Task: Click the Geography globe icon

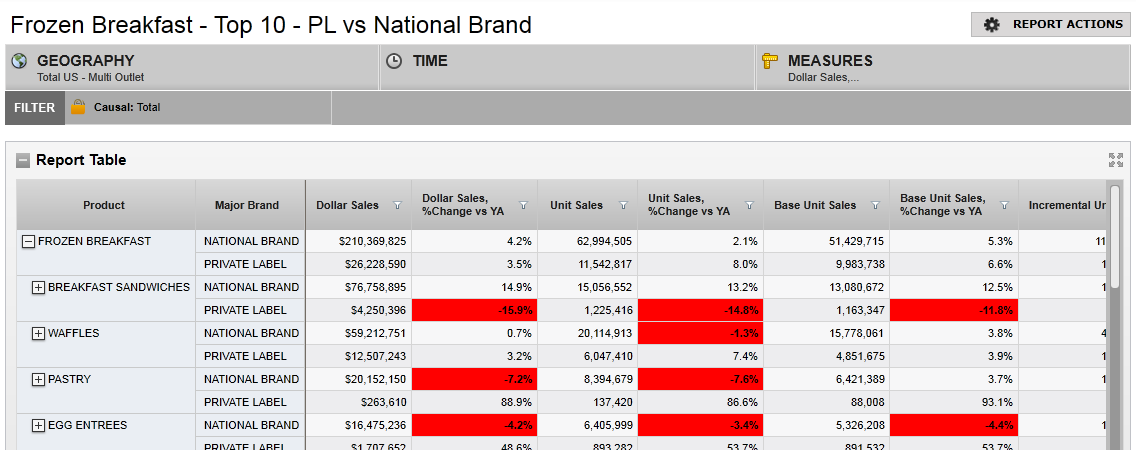Action: click(19, 61)
